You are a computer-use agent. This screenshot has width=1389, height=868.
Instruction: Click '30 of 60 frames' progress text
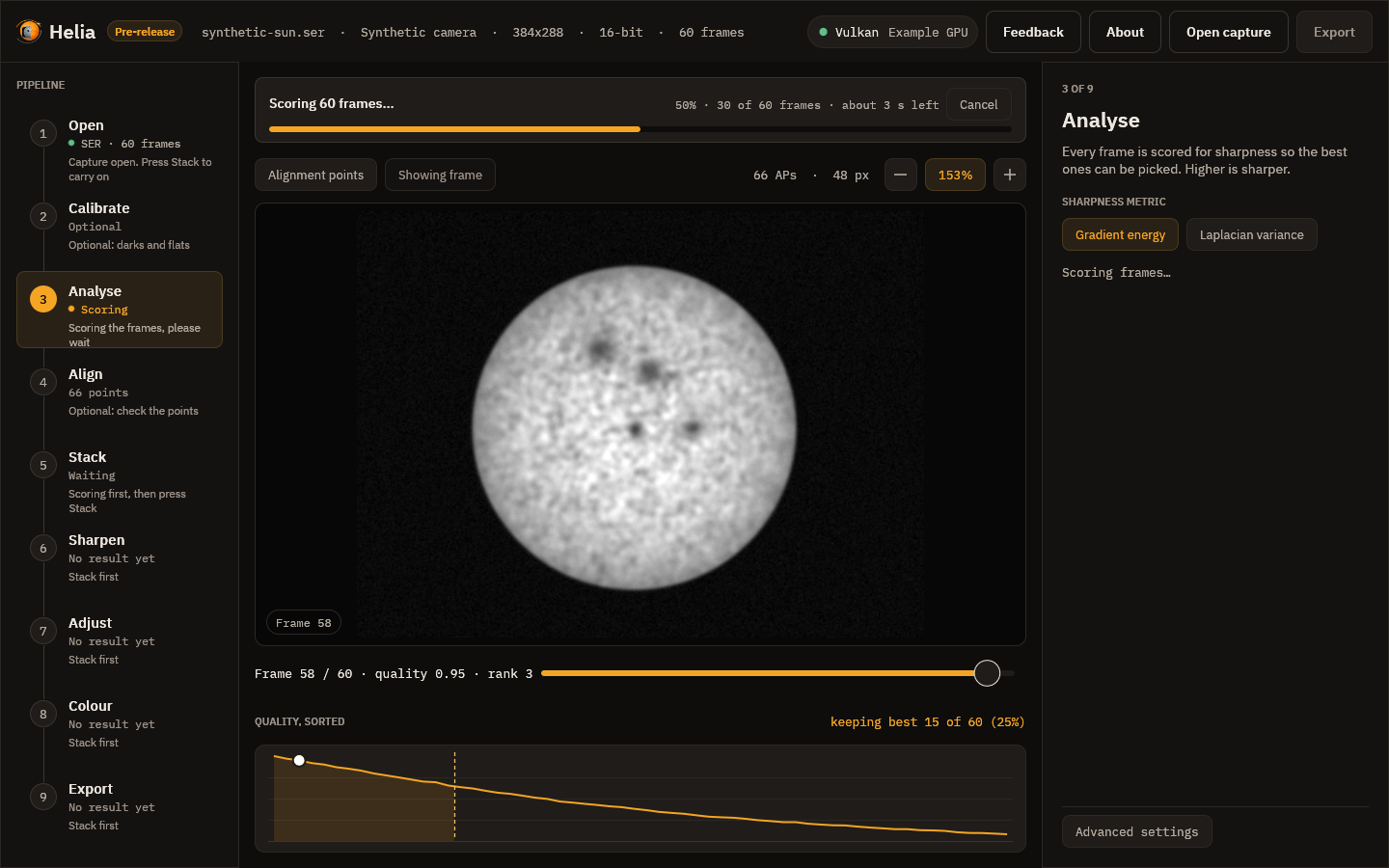(x=769, y=105)
